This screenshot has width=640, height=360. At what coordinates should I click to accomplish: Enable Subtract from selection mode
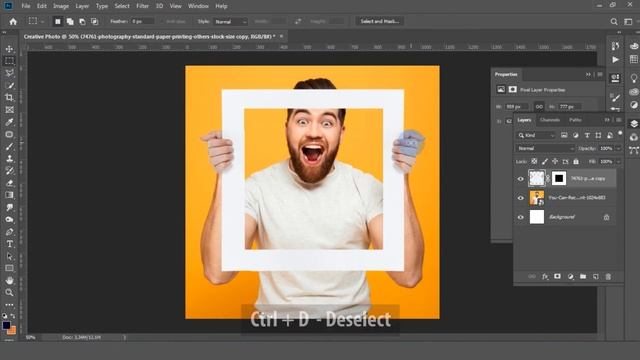tap(82, 21)
